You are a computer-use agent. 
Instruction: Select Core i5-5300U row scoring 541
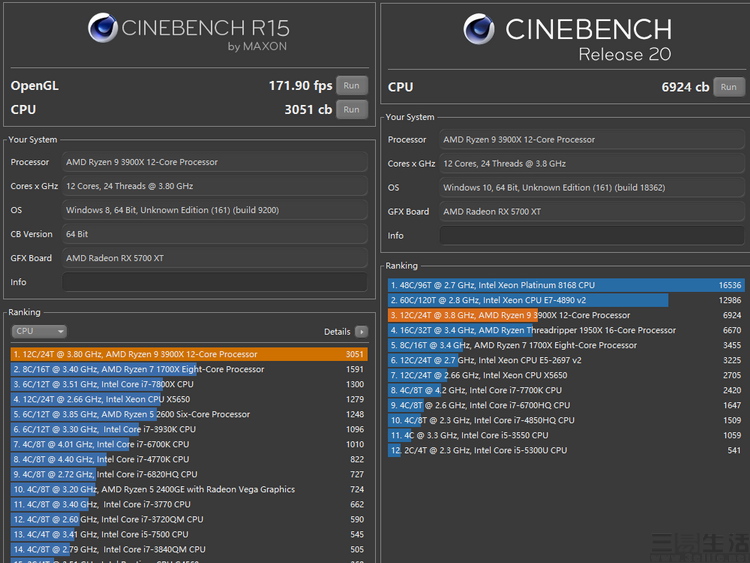pyautogui.click(x=566, y=450)
